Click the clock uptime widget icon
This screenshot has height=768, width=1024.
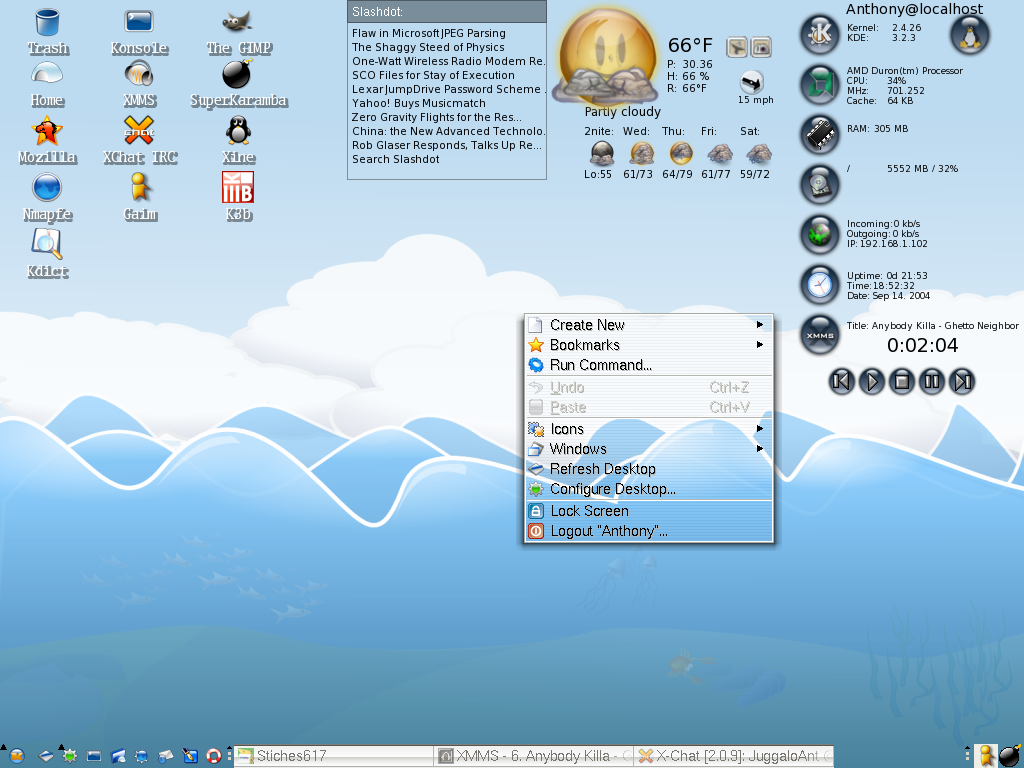820,285
